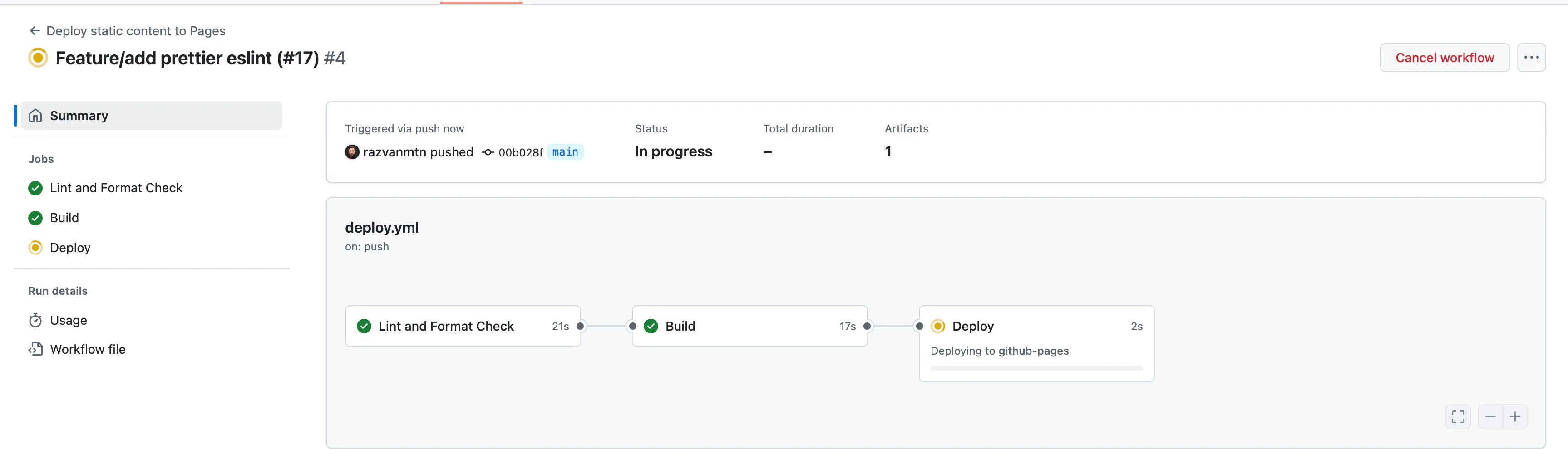Open Lint and Format Check job in sidebar
The height and width of the screenshot is (449, 1568).
coord(116,188)
